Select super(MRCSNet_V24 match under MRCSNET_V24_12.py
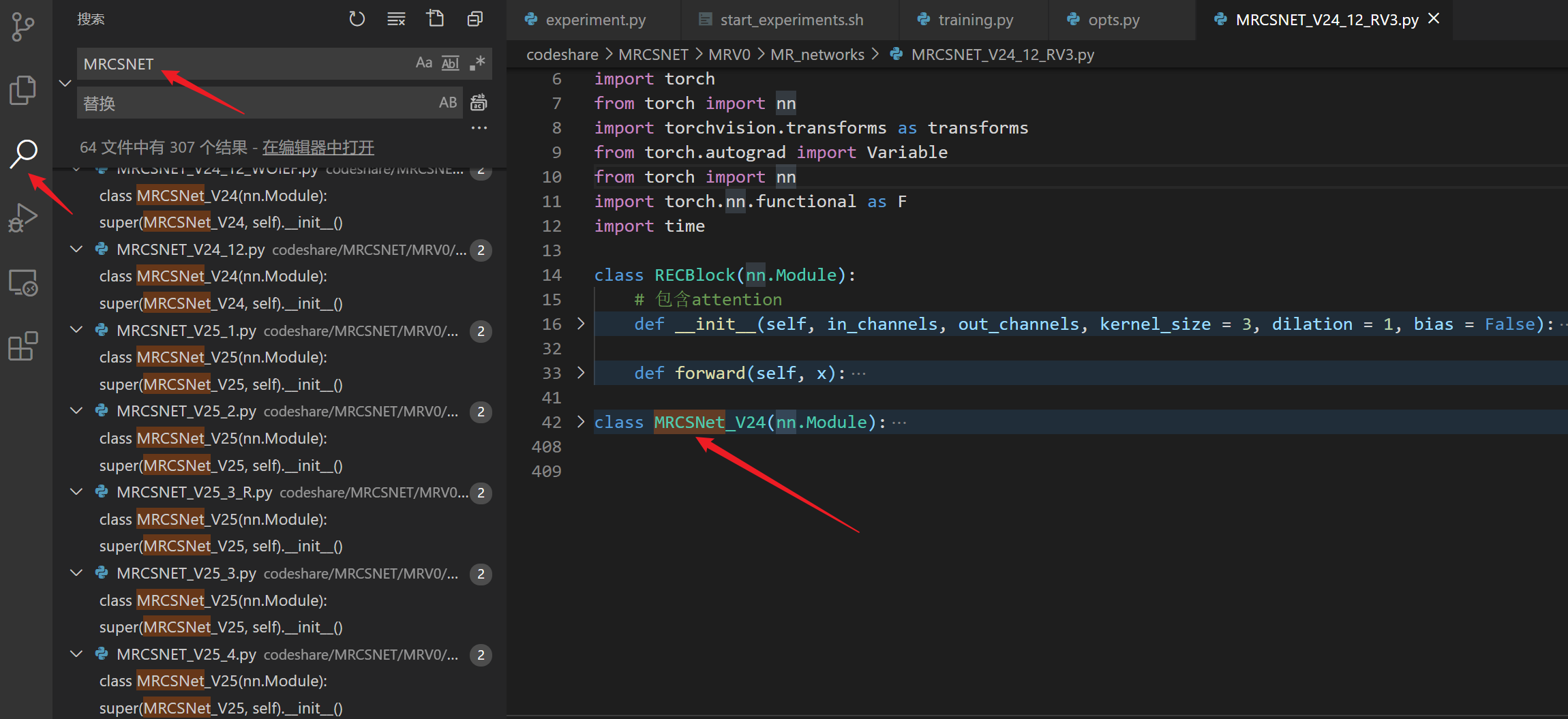Screen dimensions: 1568x719 pyautogui.click(x=221, y=303)
